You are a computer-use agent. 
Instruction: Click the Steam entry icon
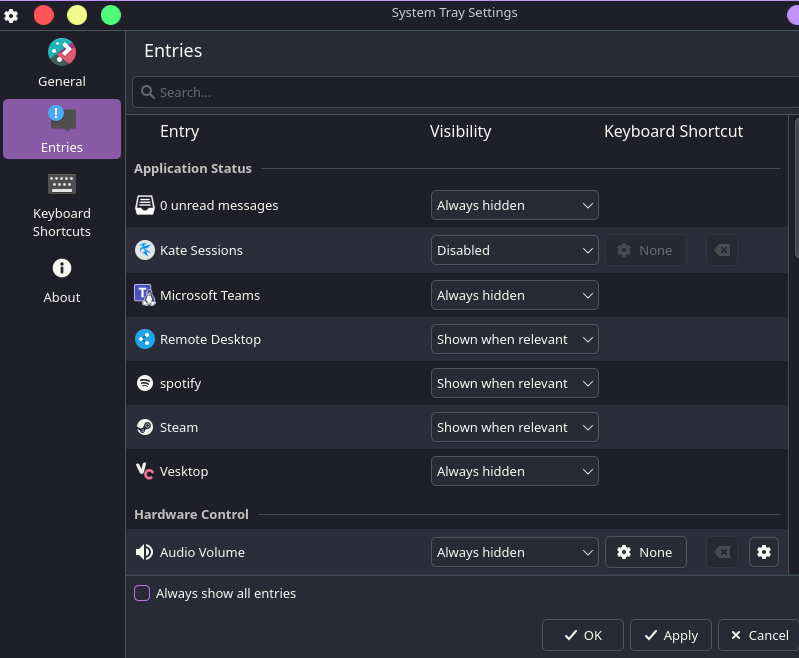[144, 427]
